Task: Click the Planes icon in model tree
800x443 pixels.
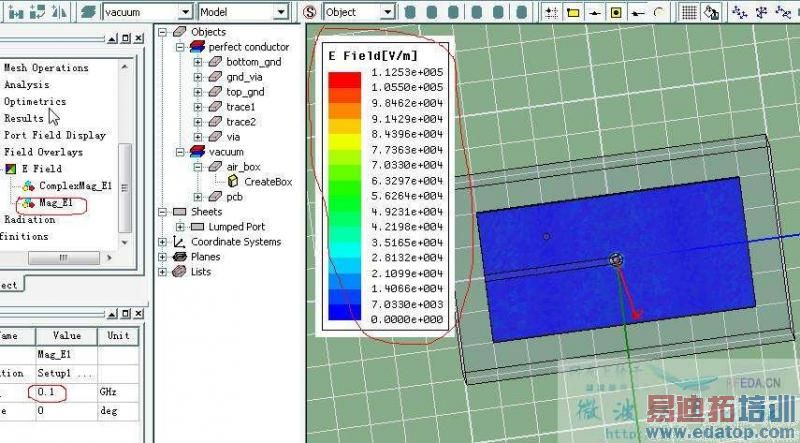Action: tap(180, 257)
